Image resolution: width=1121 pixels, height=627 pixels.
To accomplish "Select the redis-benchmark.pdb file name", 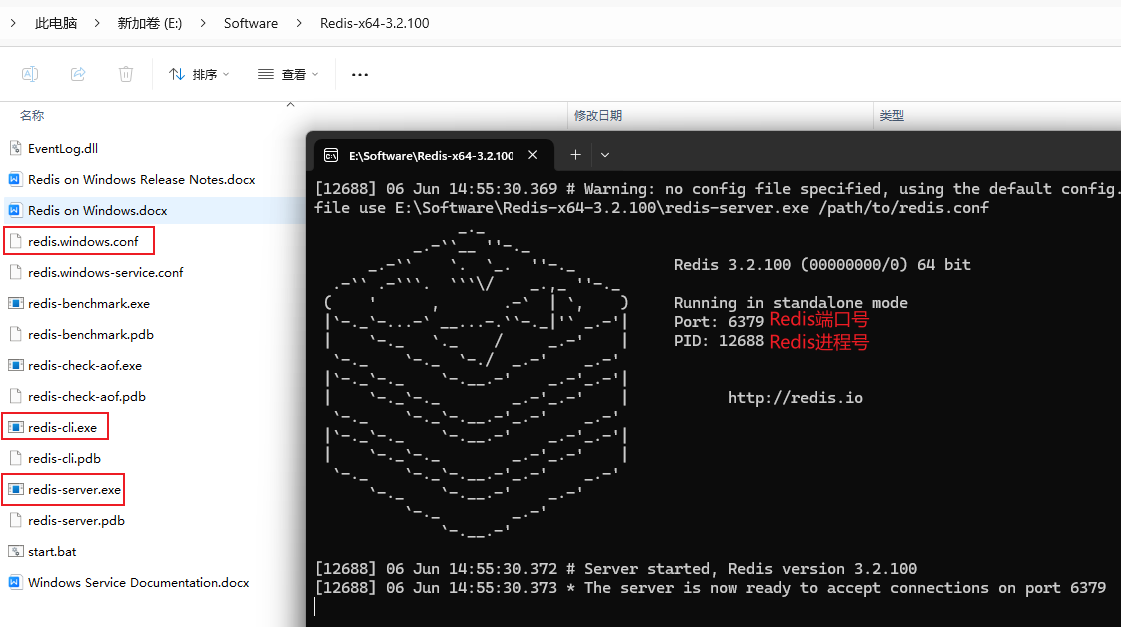I will tap(91, 334).
